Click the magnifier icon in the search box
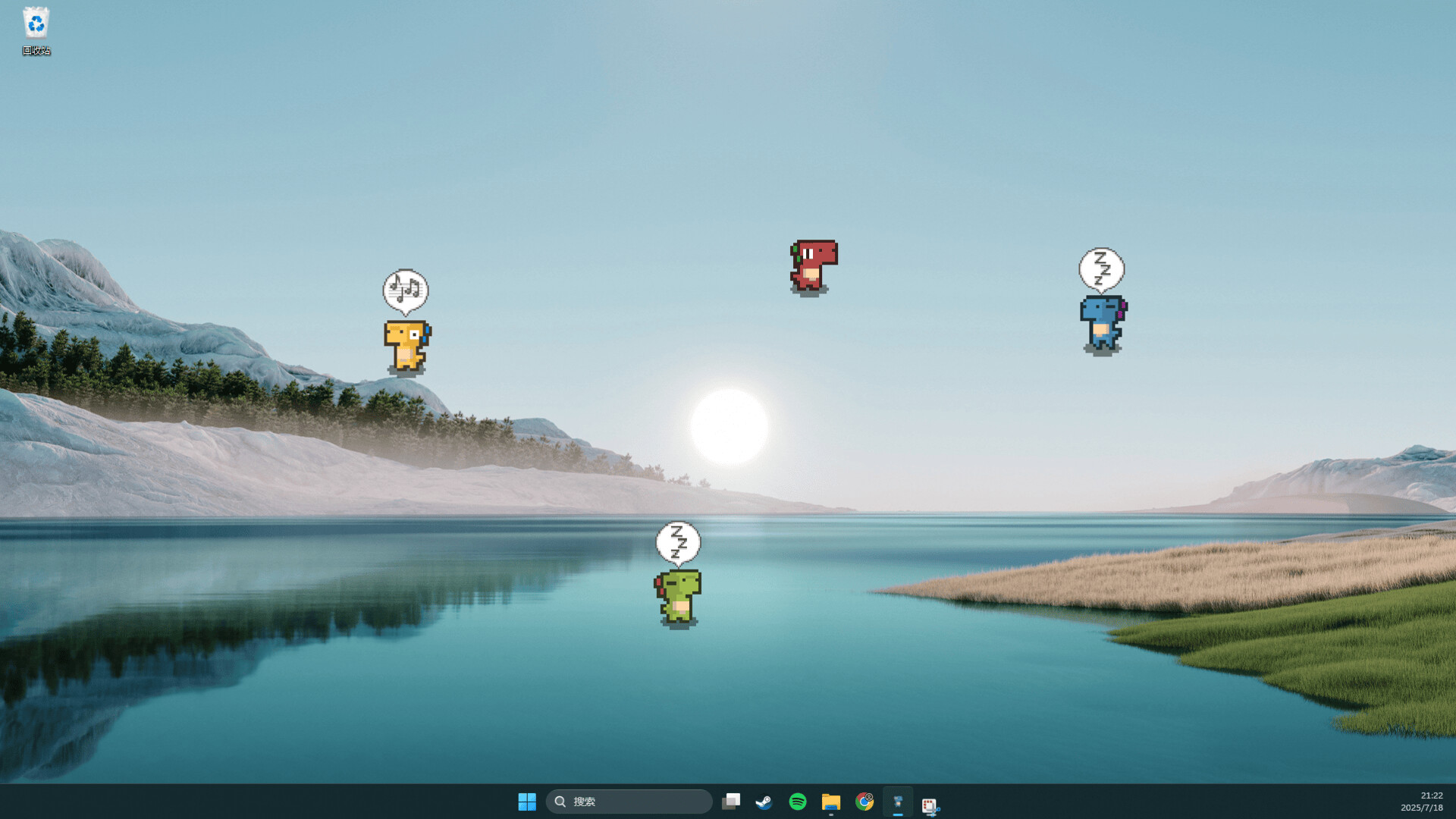 (x=560, y=801)
